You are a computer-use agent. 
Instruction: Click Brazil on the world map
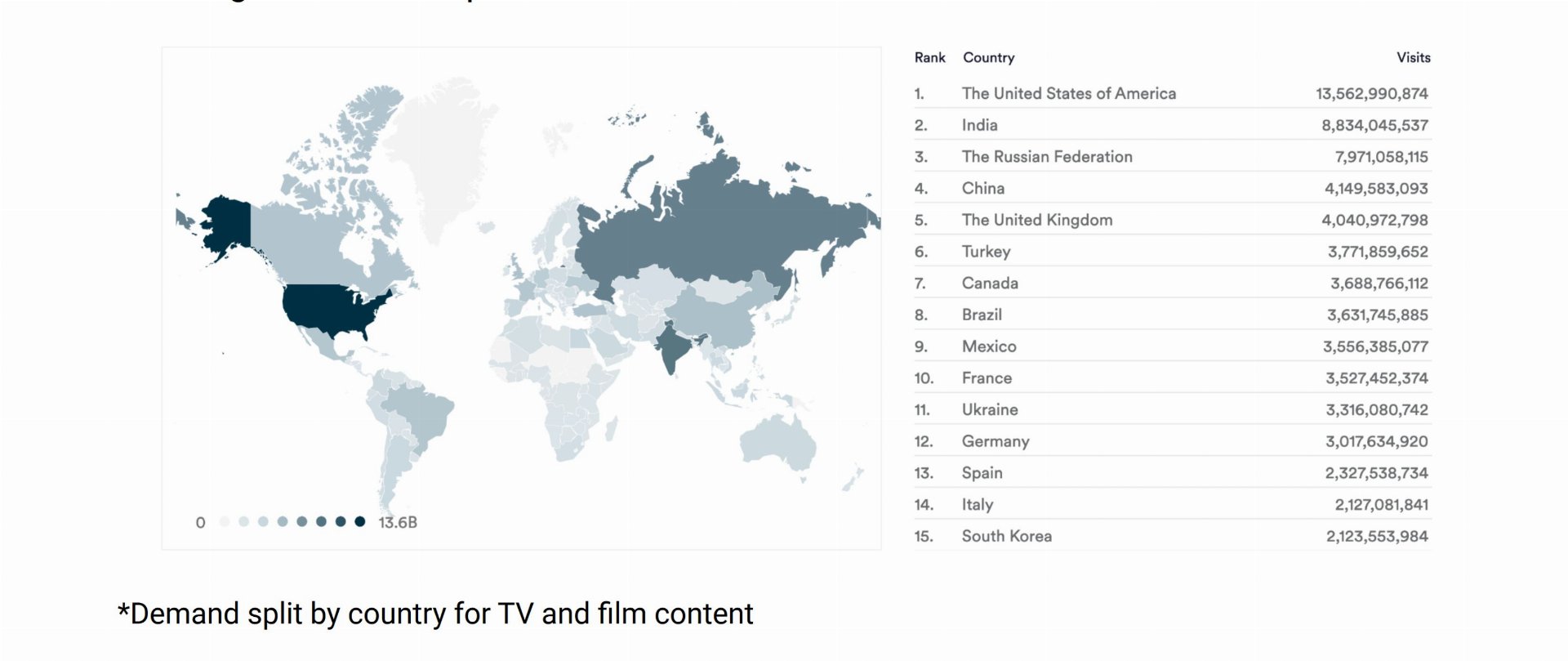421,409
